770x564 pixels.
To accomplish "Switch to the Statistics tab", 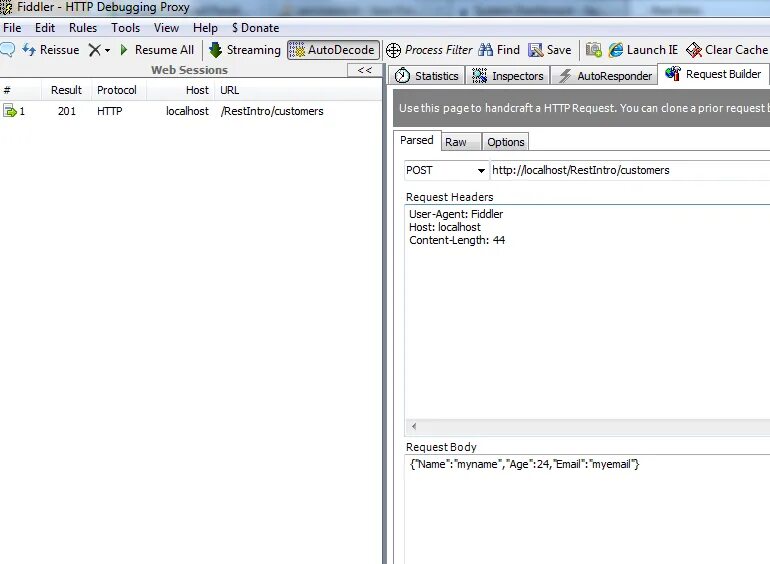I will click(x=427, y=76).
